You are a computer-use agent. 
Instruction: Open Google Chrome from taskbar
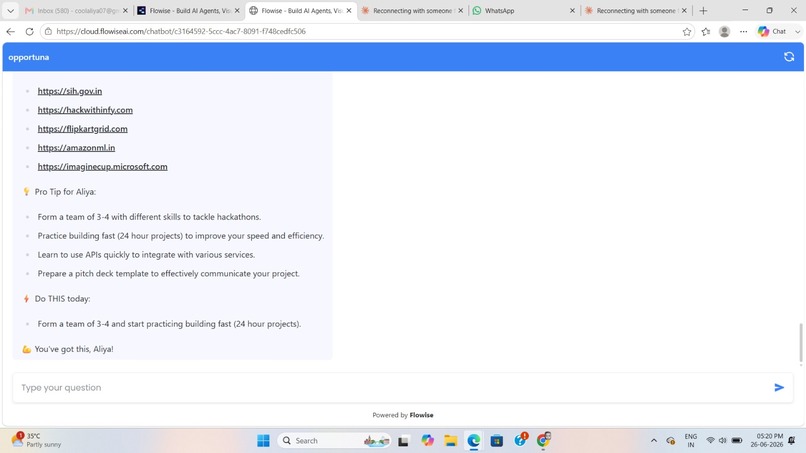[543, 441]
